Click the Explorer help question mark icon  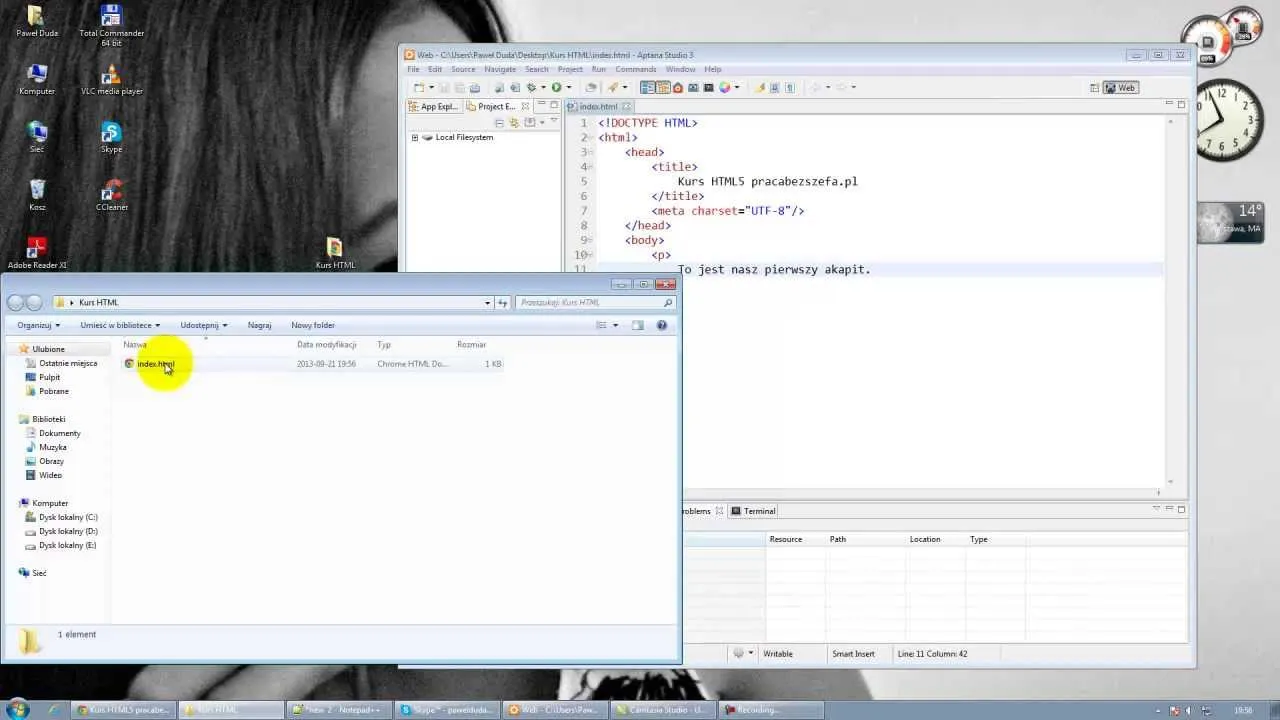(x=662, y=325)
